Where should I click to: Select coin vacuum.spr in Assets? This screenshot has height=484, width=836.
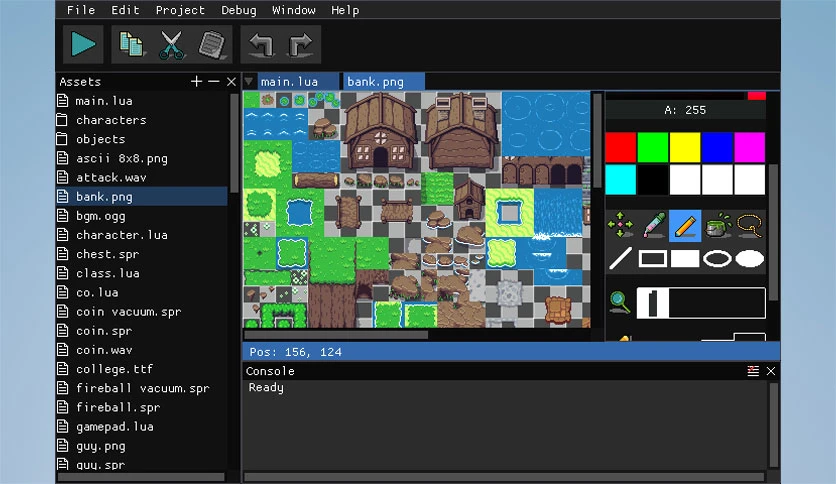tap(142, 312)
